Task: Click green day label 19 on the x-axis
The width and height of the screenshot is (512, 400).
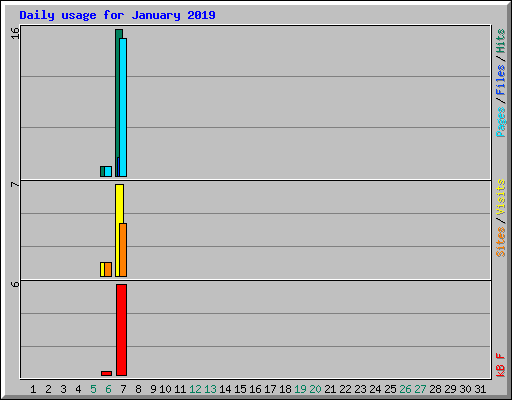Action: click(x=300, y=389)
